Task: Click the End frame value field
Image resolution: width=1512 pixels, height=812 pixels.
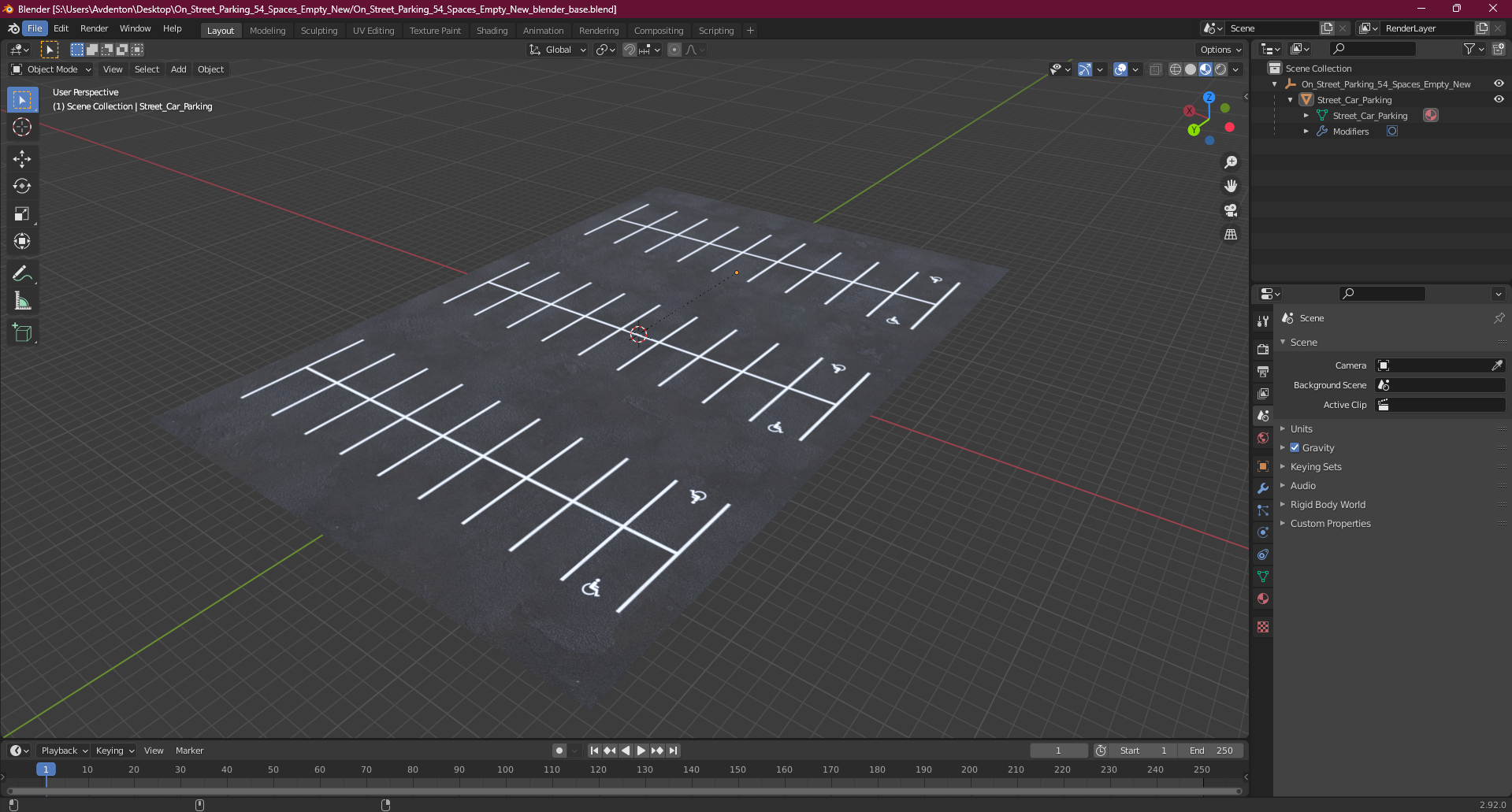Action: [1211, 751]
